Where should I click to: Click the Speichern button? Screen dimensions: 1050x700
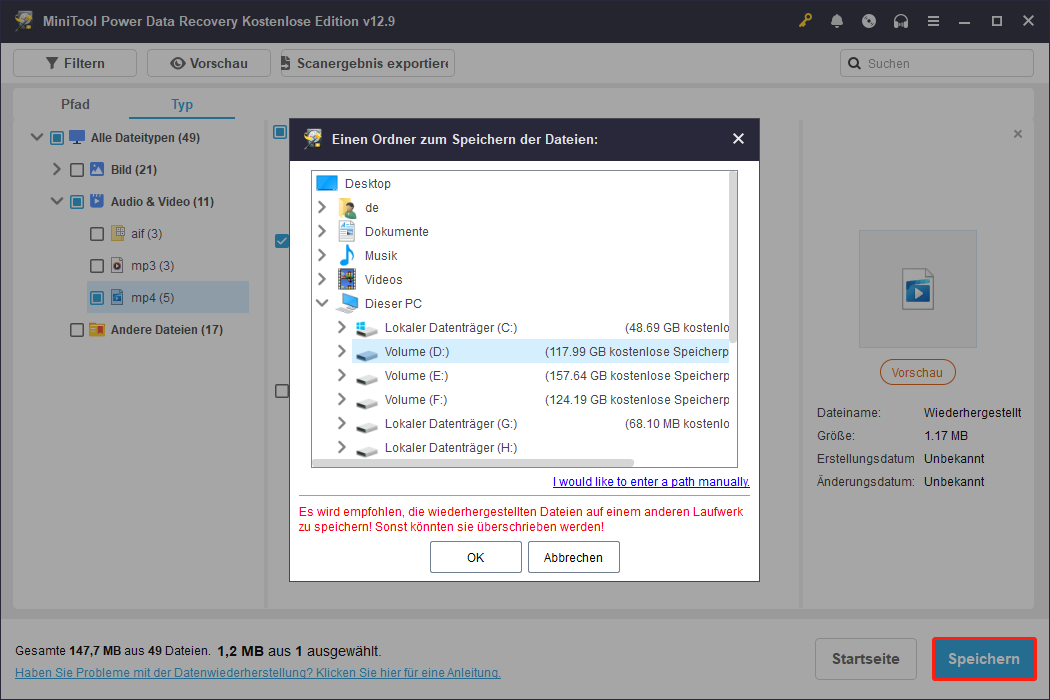(984, 659)
